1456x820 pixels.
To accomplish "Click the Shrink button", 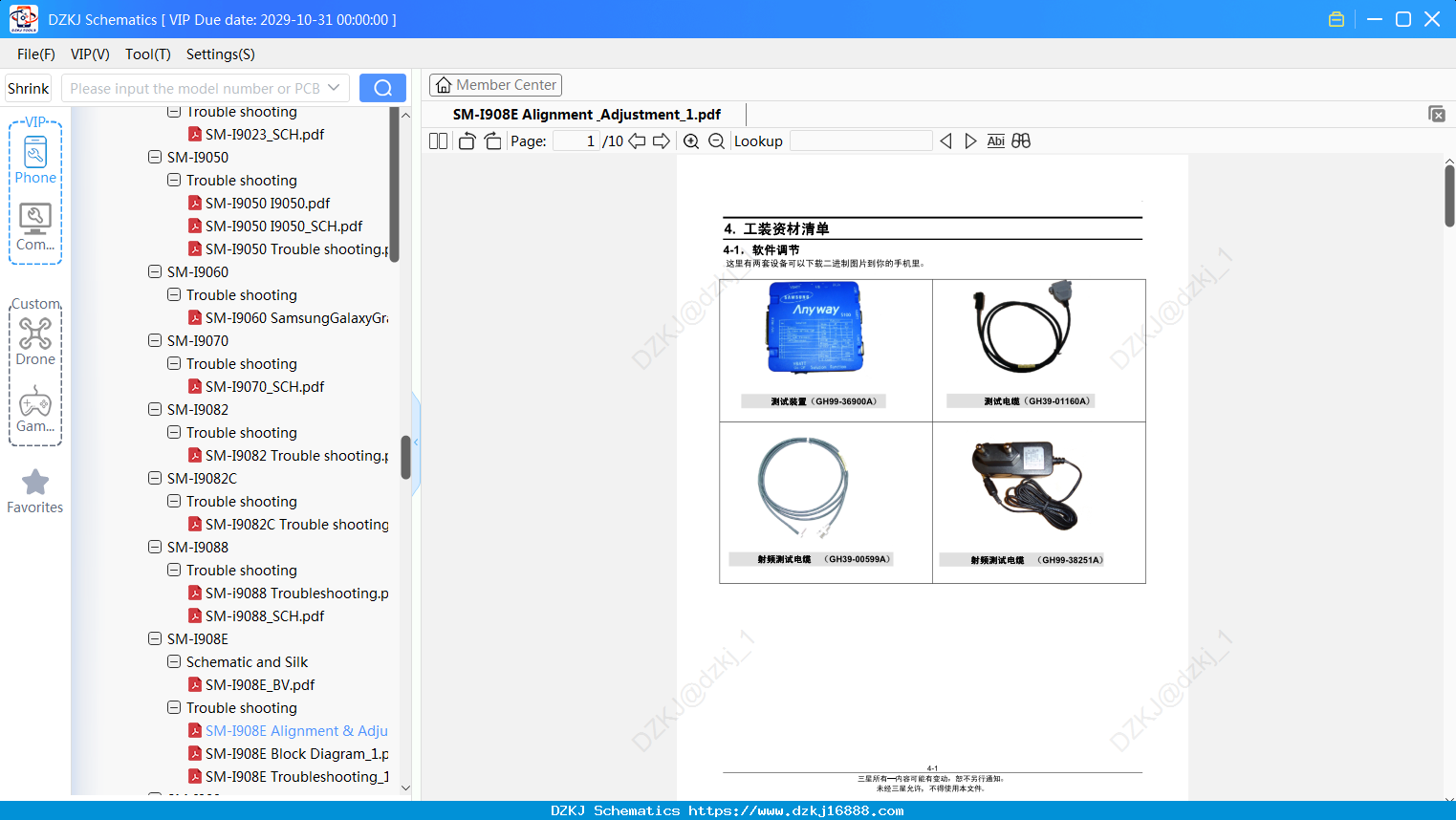I will click(x=29, y=88).
